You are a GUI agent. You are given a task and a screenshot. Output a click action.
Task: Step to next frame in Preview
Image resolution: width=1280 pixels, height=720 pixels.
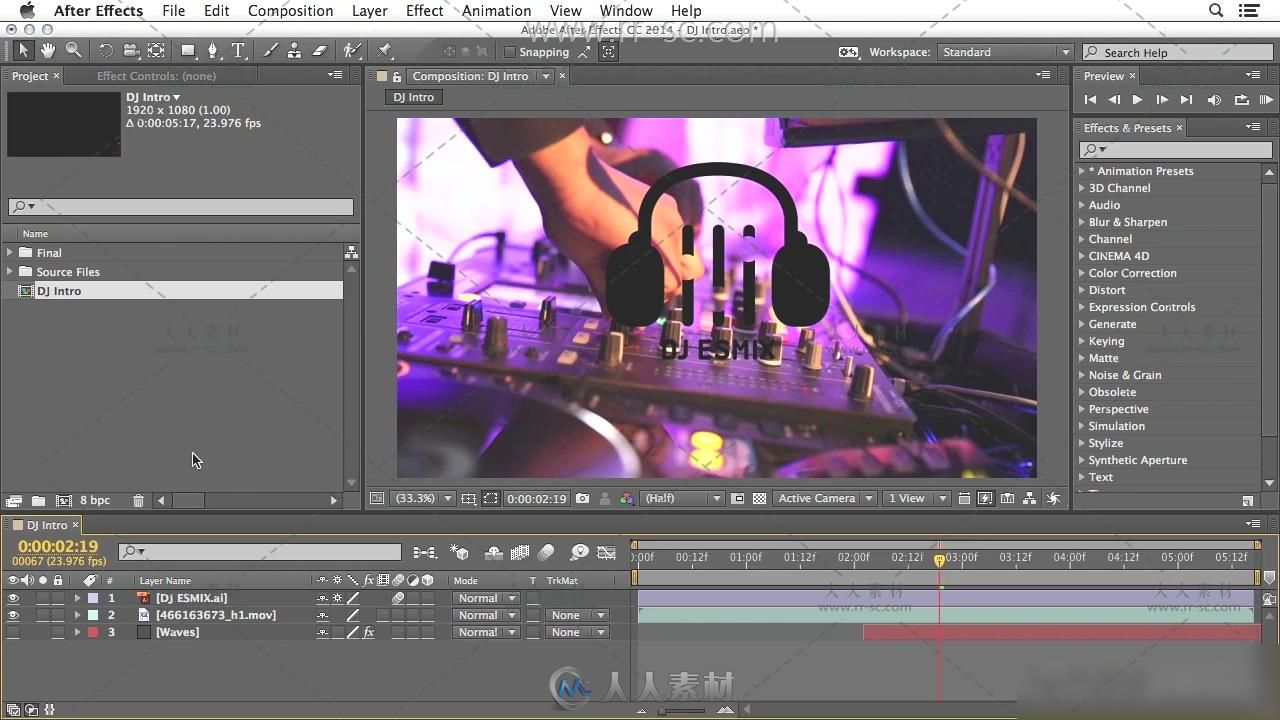(1162, 100)
